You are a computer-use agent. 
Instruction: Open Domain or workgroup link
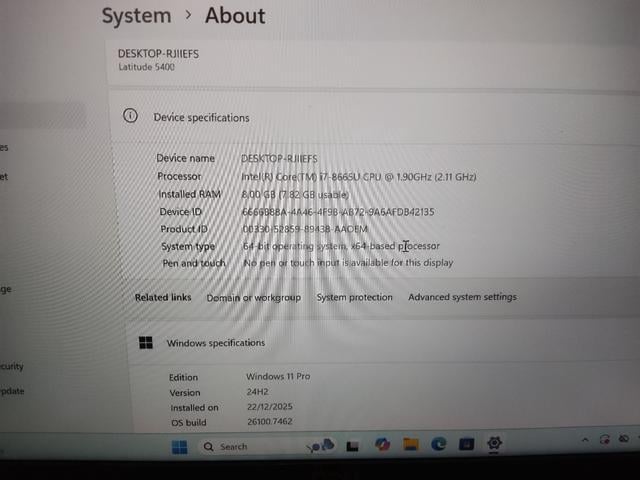pos(253,298)
